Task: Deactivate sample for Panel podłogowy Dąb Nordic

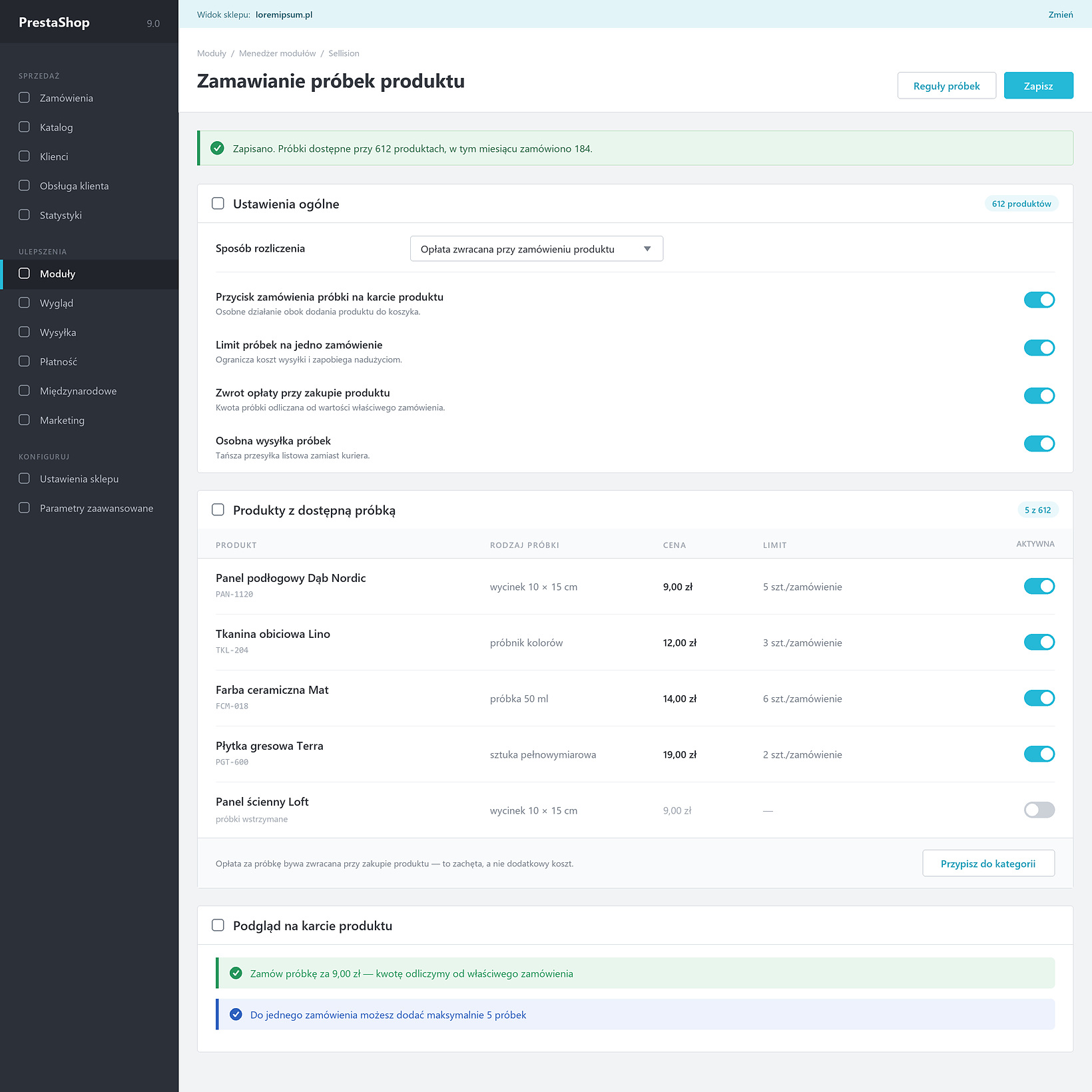Action: [1039, 587]
